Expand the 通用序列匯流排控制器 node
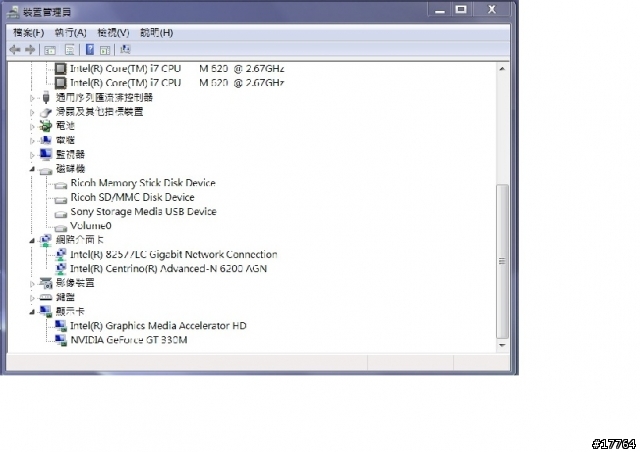The image size is (640, 452). (32, 98)
